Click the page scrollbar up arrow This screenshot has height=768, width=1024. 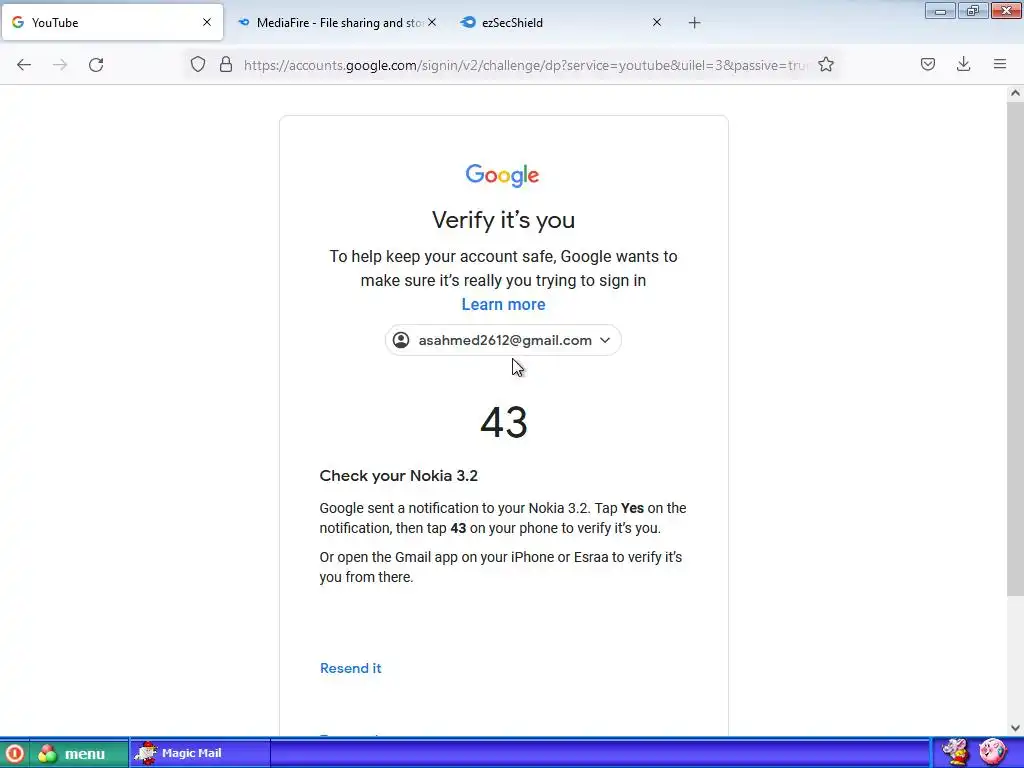point(1015,93)
